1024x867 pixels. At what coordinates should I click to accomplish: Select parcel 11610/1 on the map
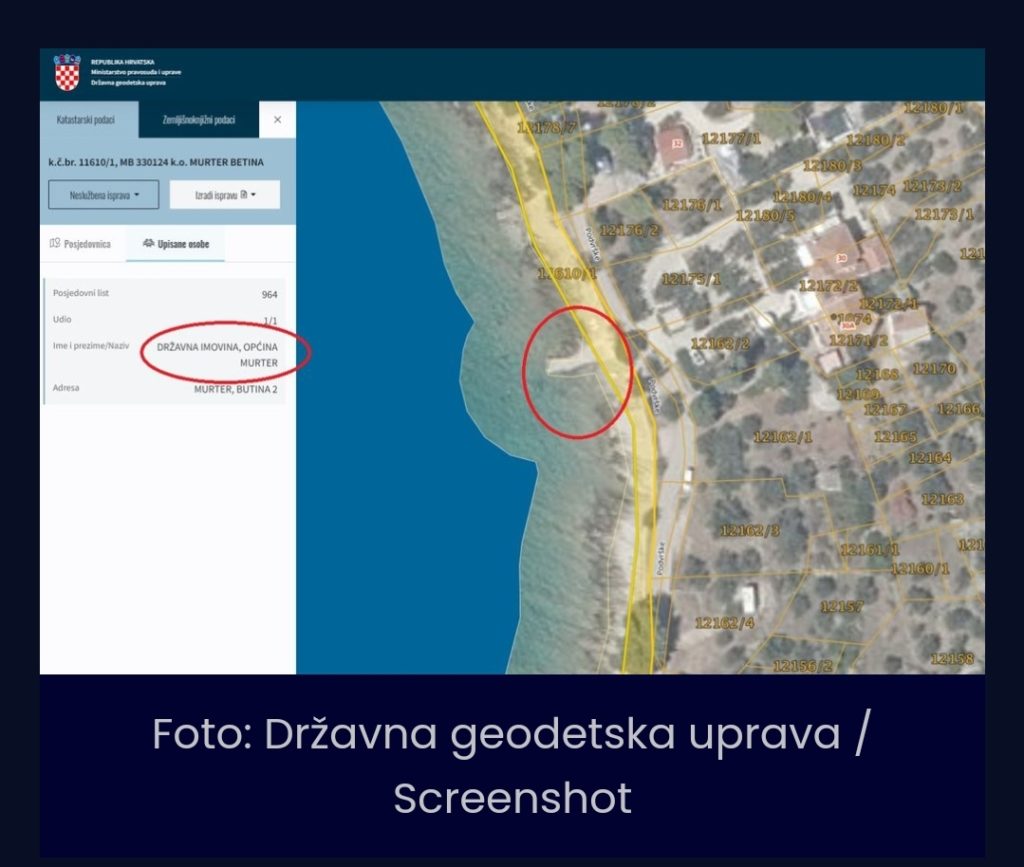pyautogui.click(x=567, y=273)
